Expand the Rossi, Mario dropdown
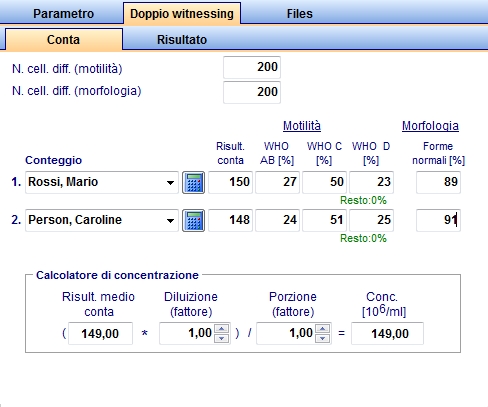Viewport: 488px width, 407px height. pos(170,183)
